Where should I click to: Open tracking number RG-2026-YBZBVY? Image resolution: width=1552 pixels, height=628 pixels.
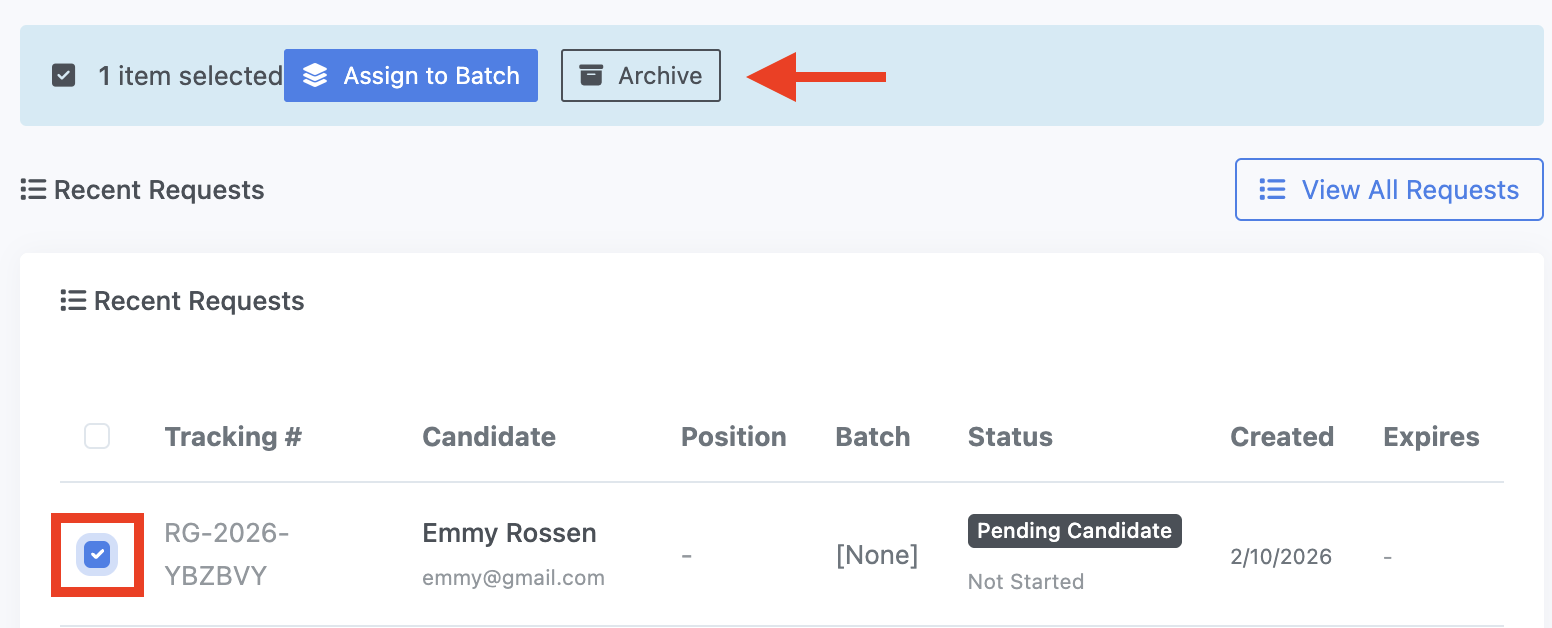click(x=227, y=555)
